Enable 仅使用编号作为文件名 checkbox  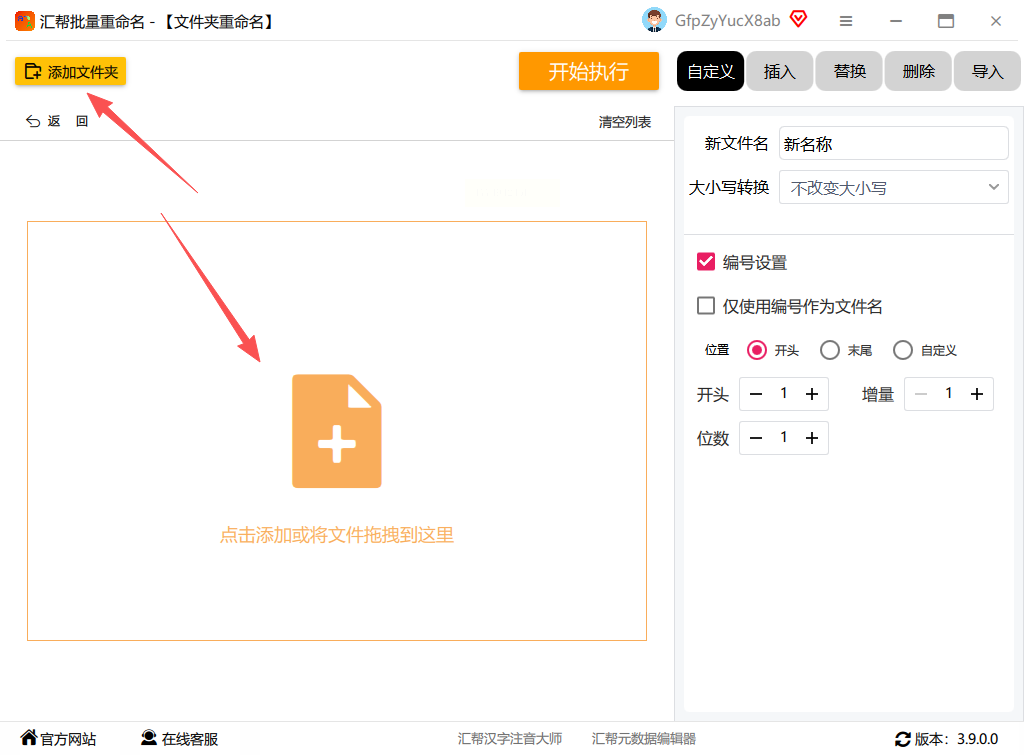click(706, 306)
